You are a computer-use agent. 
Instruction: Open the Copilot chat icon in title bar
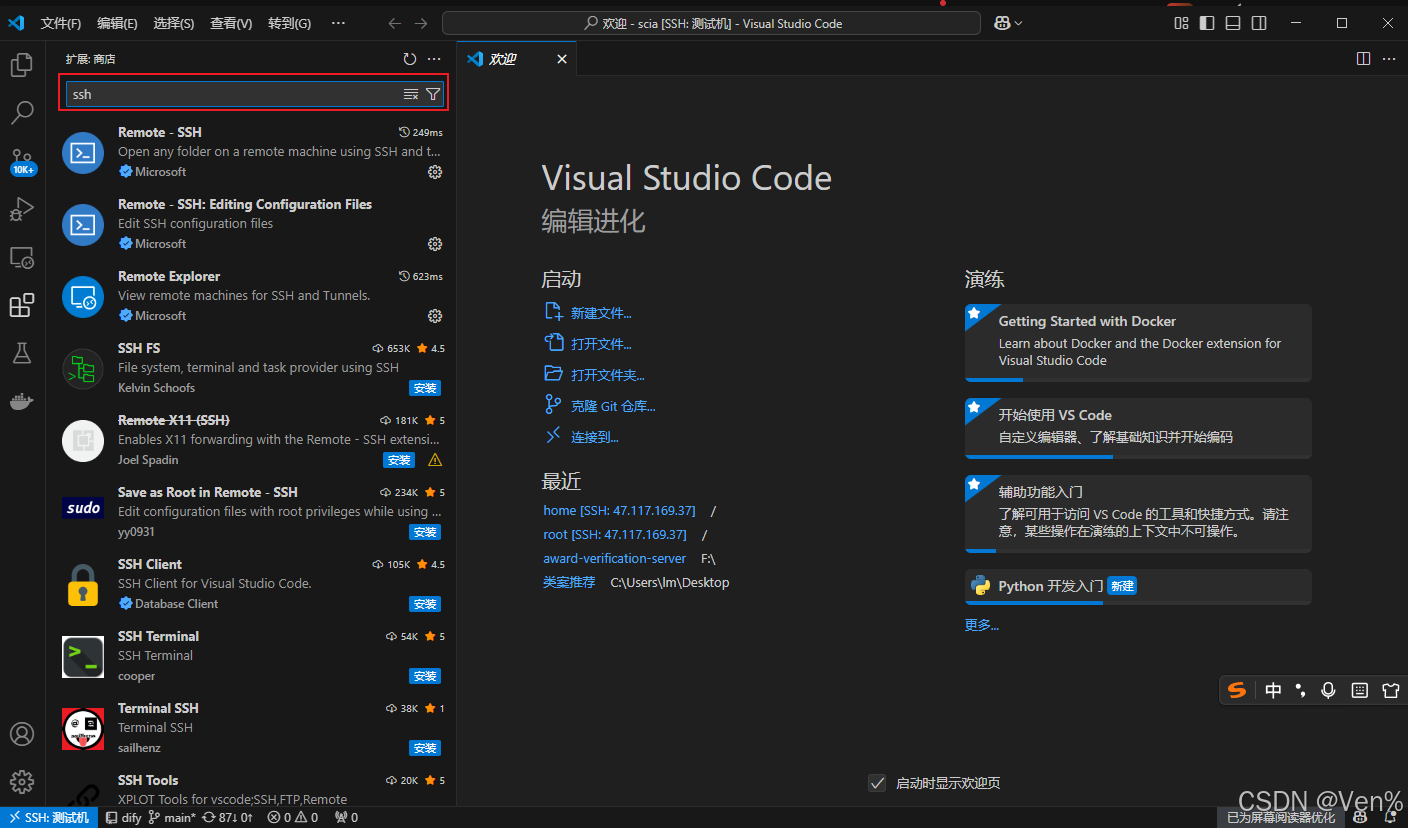[1007, 23]
